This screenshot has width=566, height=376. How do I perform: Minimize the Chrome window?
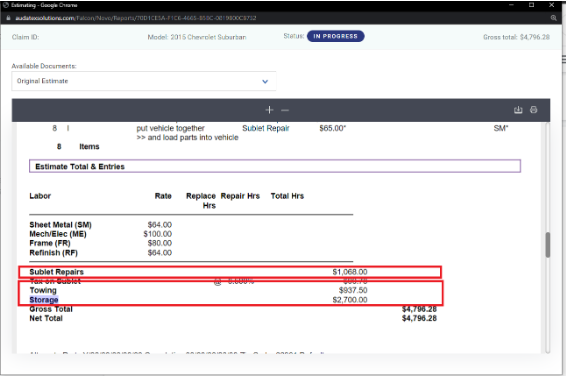click(x=511, y=5)
